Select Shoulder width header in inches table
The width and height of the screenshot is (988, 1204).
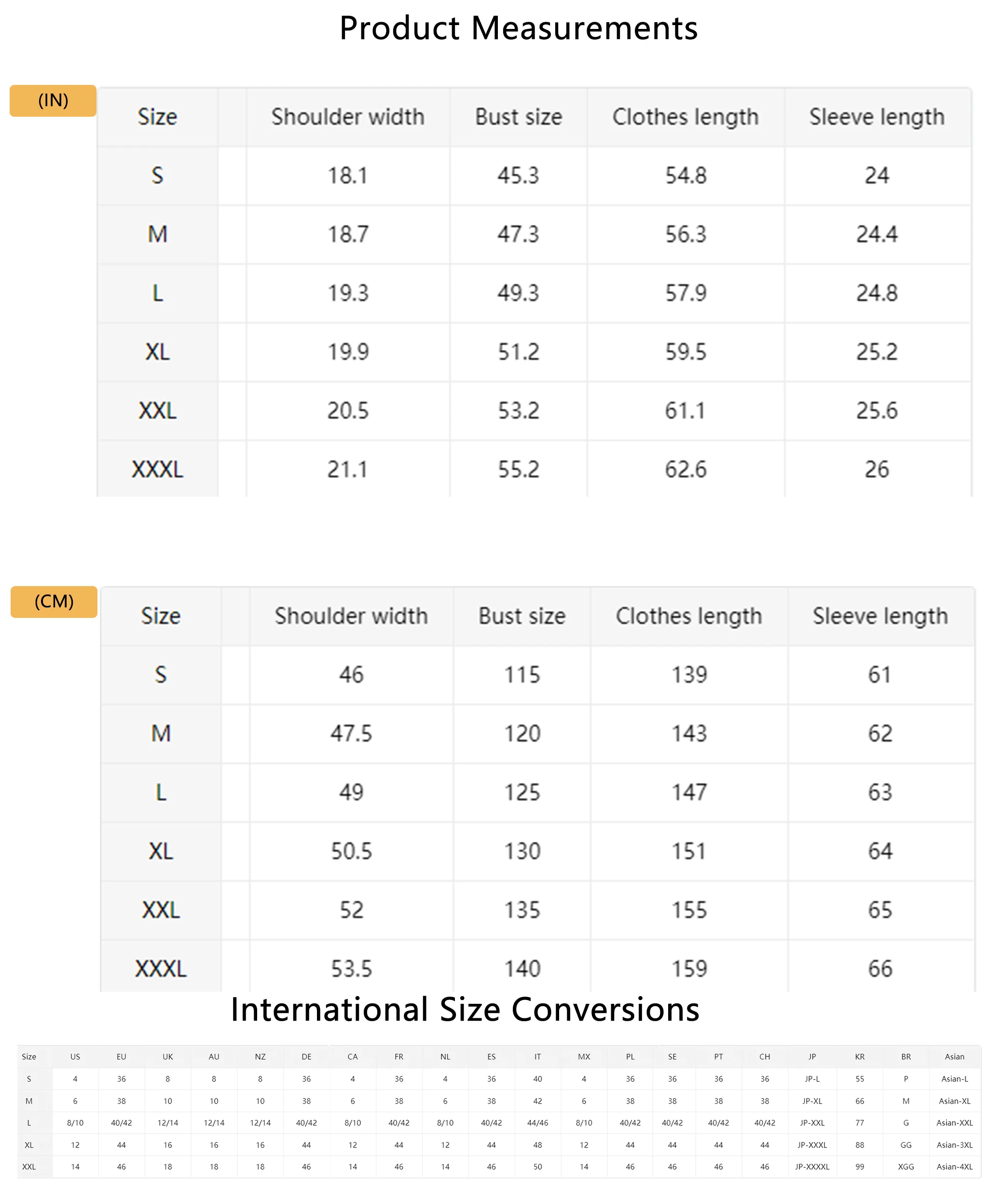[348, 117]
